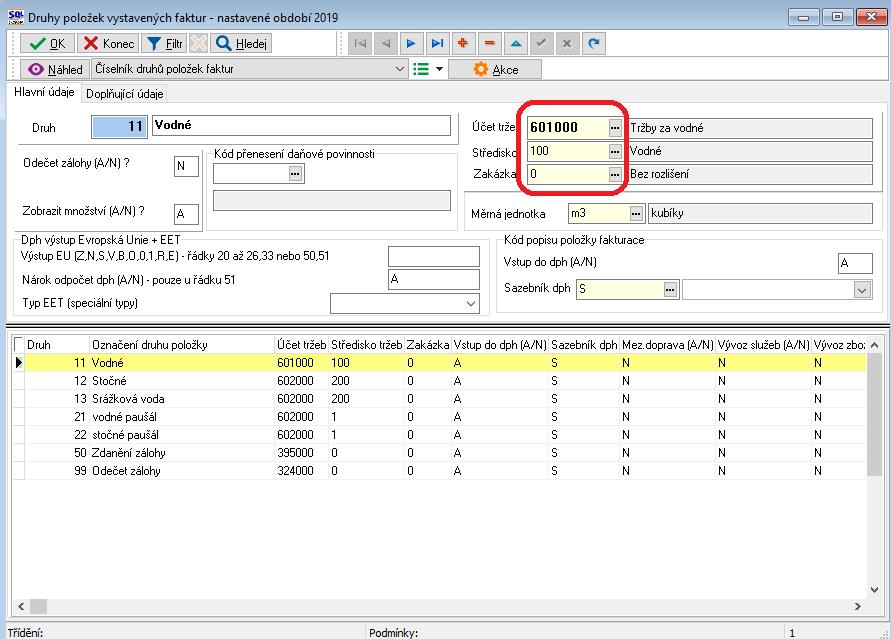Open lookup for Středisko 100
This screenshot has width=891, height=639.
tap(615, 151)
